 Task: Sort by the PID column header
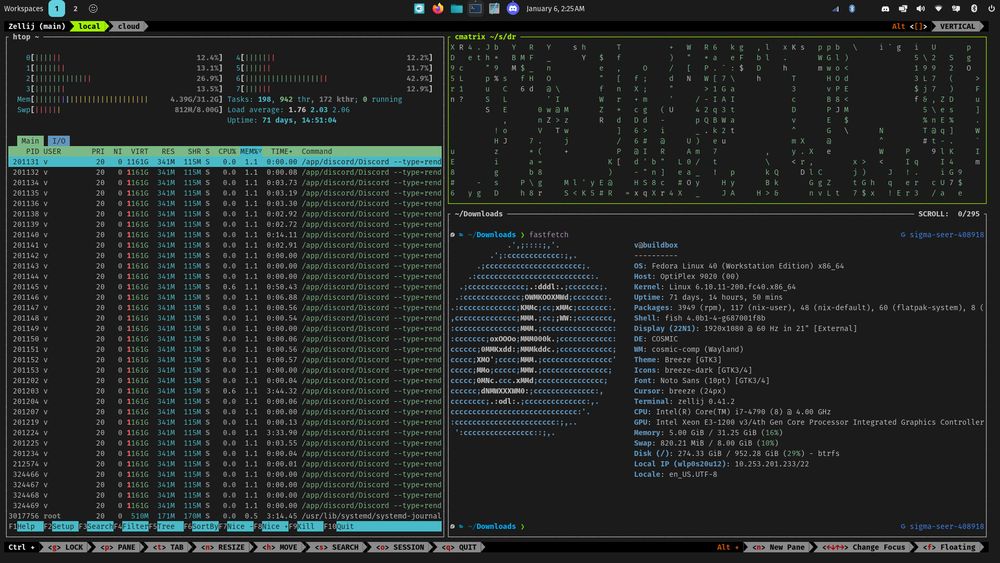(32, 151)
